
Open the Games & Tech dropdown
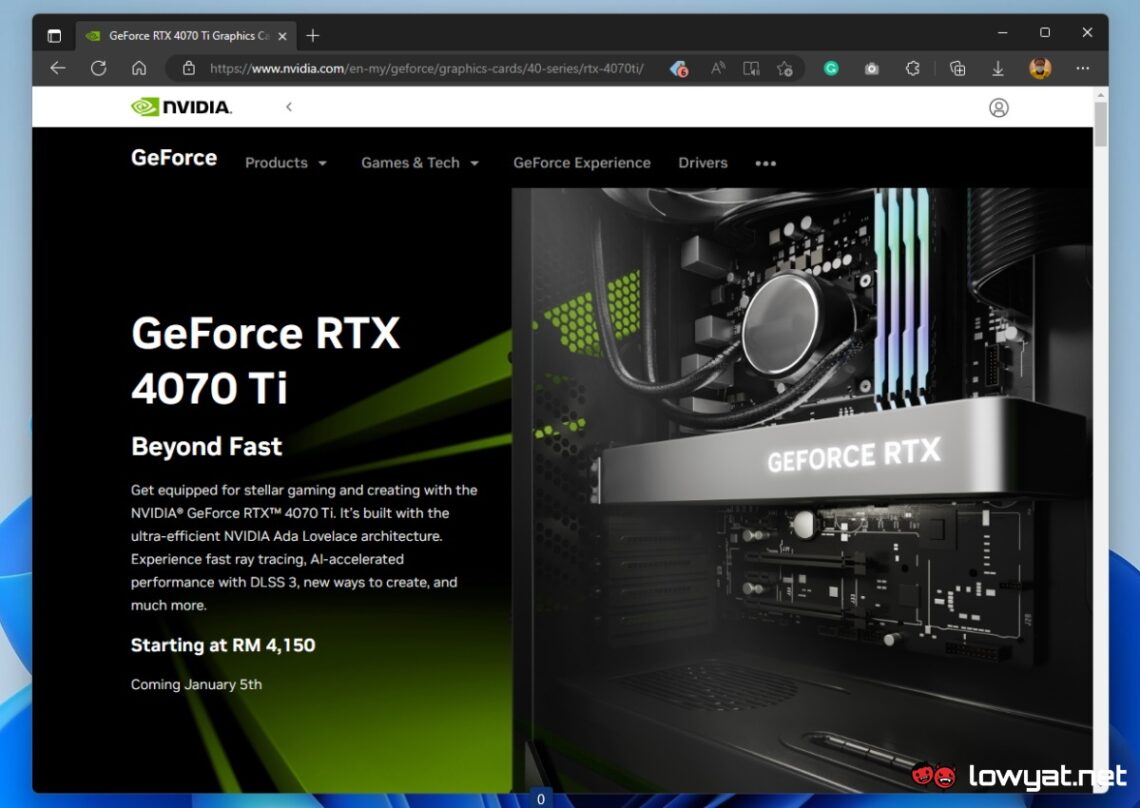[419, 162]
